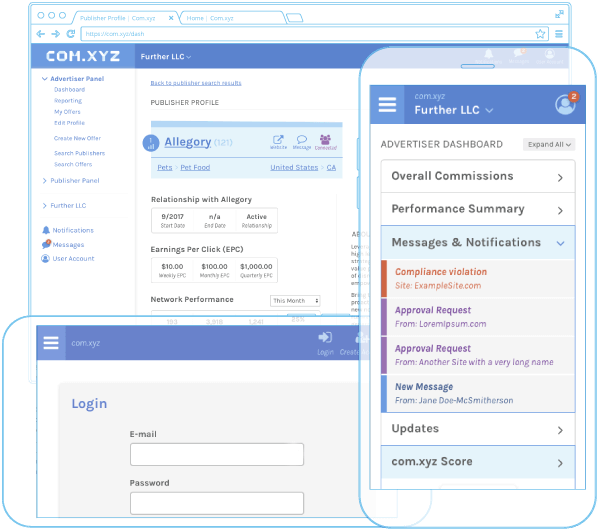Viewport: 600px width, 530px height.
Task: Click the Login icon in mobile header
Action: 325,343
